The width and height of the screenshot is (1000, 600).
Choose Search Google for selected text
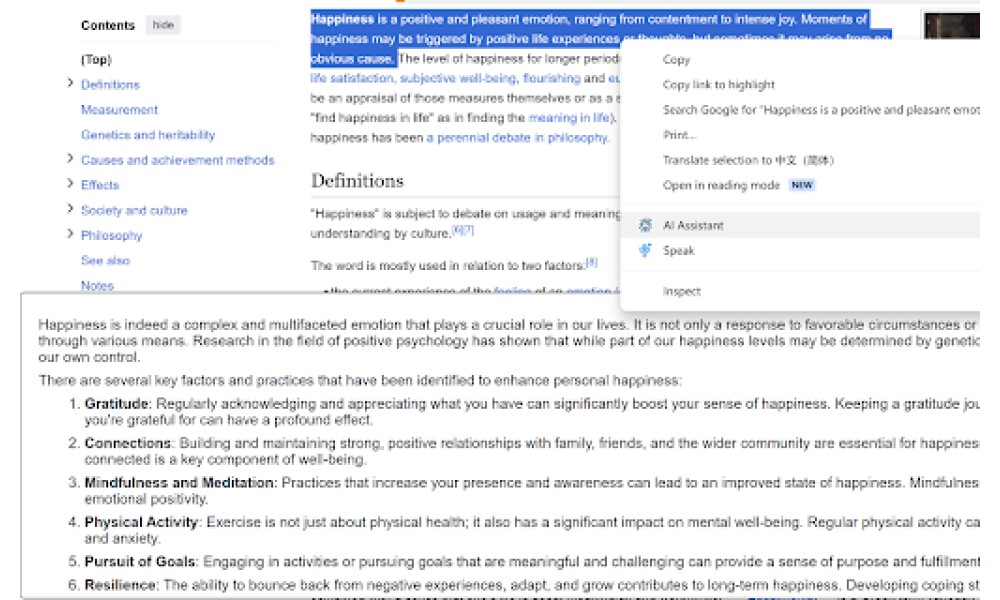pos(821,110)
